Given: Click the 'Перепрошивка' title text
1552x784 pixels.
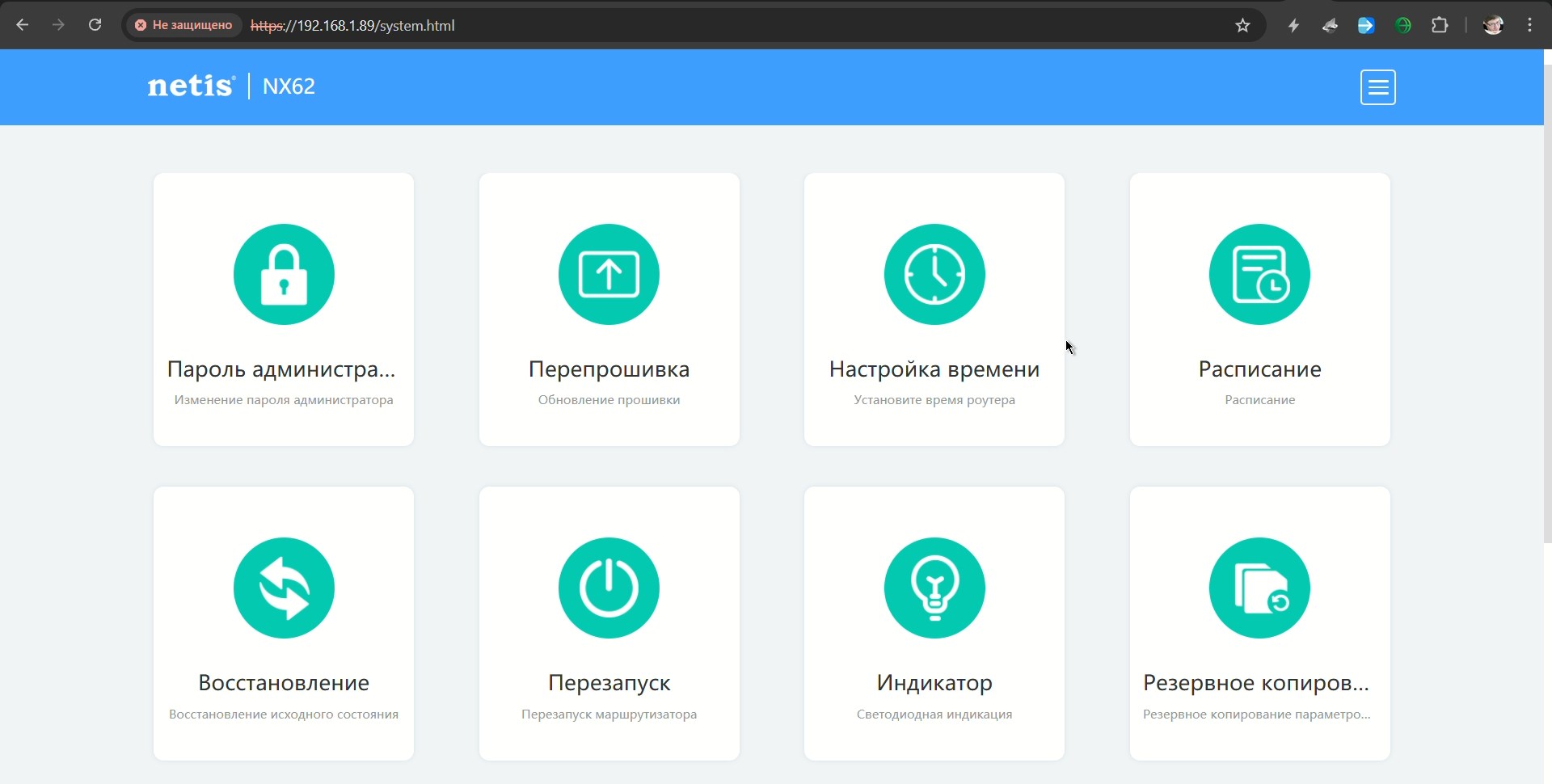Looking at the screenshot, I should coord(609,369).
